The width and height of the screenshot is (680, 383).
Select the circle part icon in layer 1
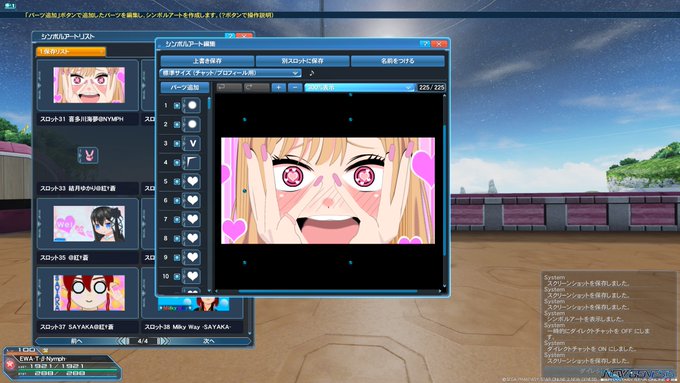pyautogui.click(x=192, y=105)
